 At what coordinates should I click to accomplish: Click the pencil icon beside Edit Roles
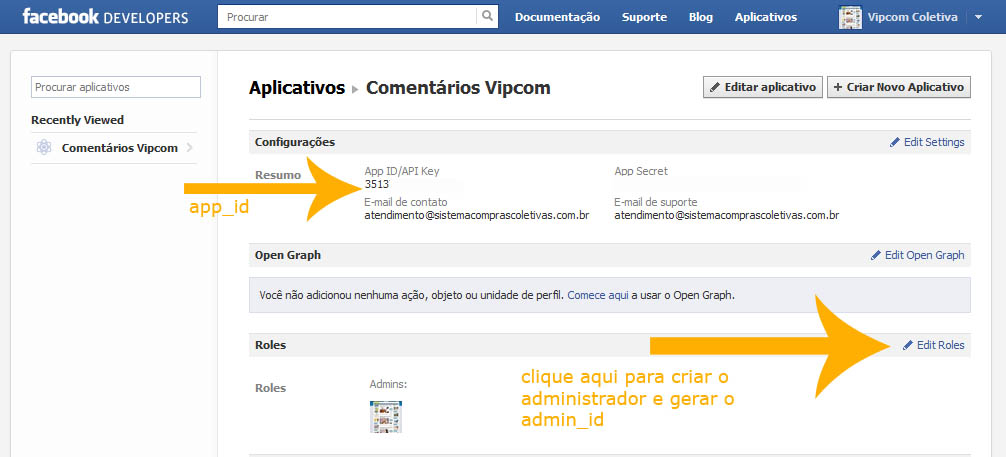(x=907, y=345)
